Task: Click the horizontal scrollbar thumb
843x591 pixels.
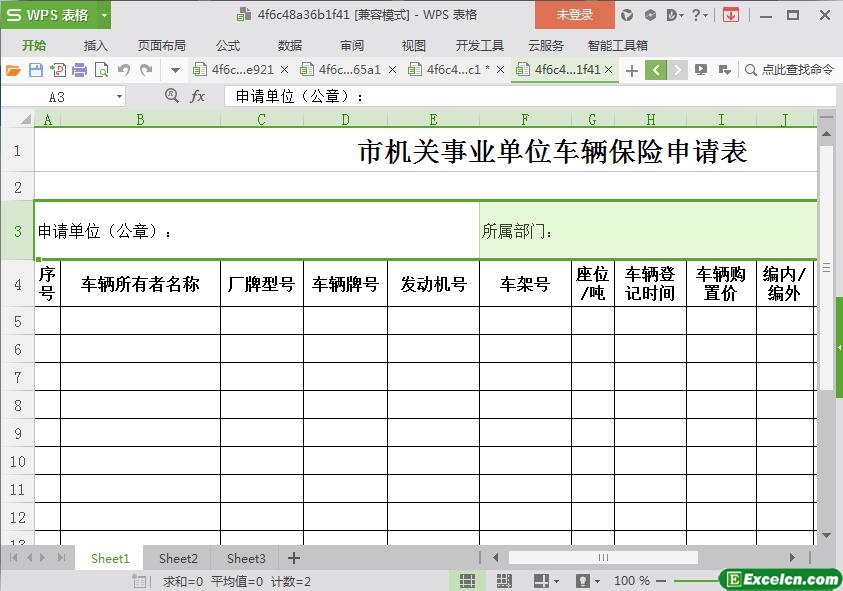Action: tap(603, 558)
